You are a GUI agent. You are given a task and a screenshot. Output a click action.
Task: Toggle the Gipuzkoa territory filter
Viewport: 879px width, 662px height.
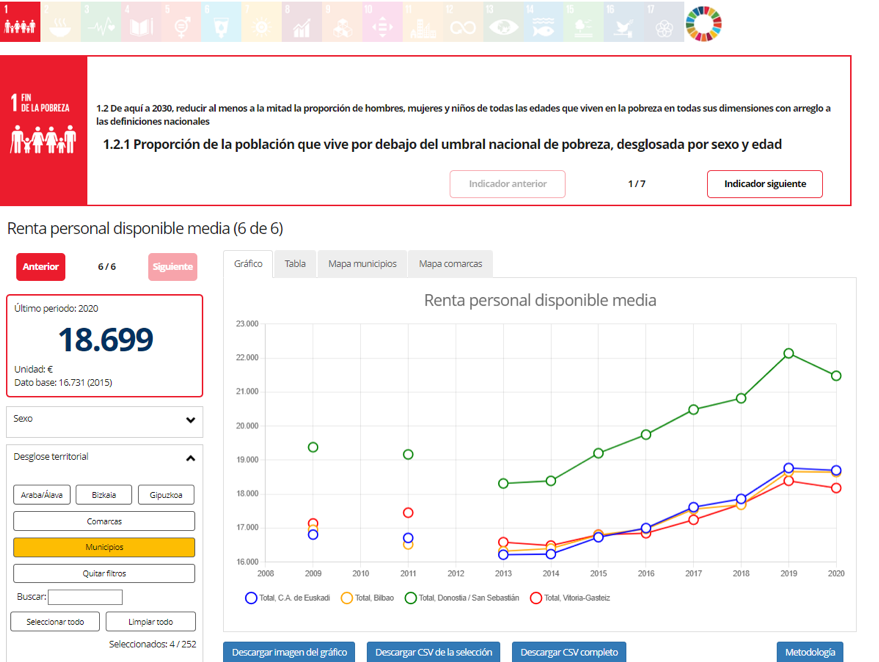[x=166, y=495]
